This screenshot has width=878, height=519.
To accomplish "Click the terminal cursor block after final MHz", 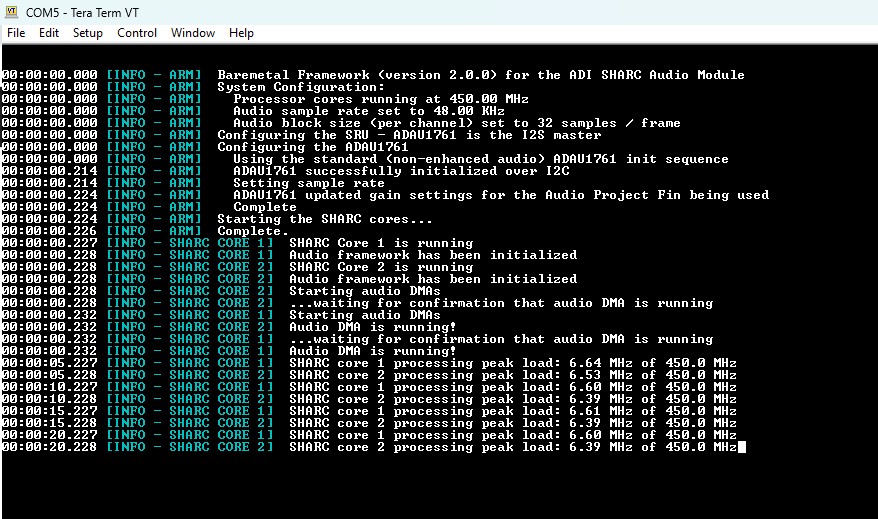I will (x=742, y=447).
